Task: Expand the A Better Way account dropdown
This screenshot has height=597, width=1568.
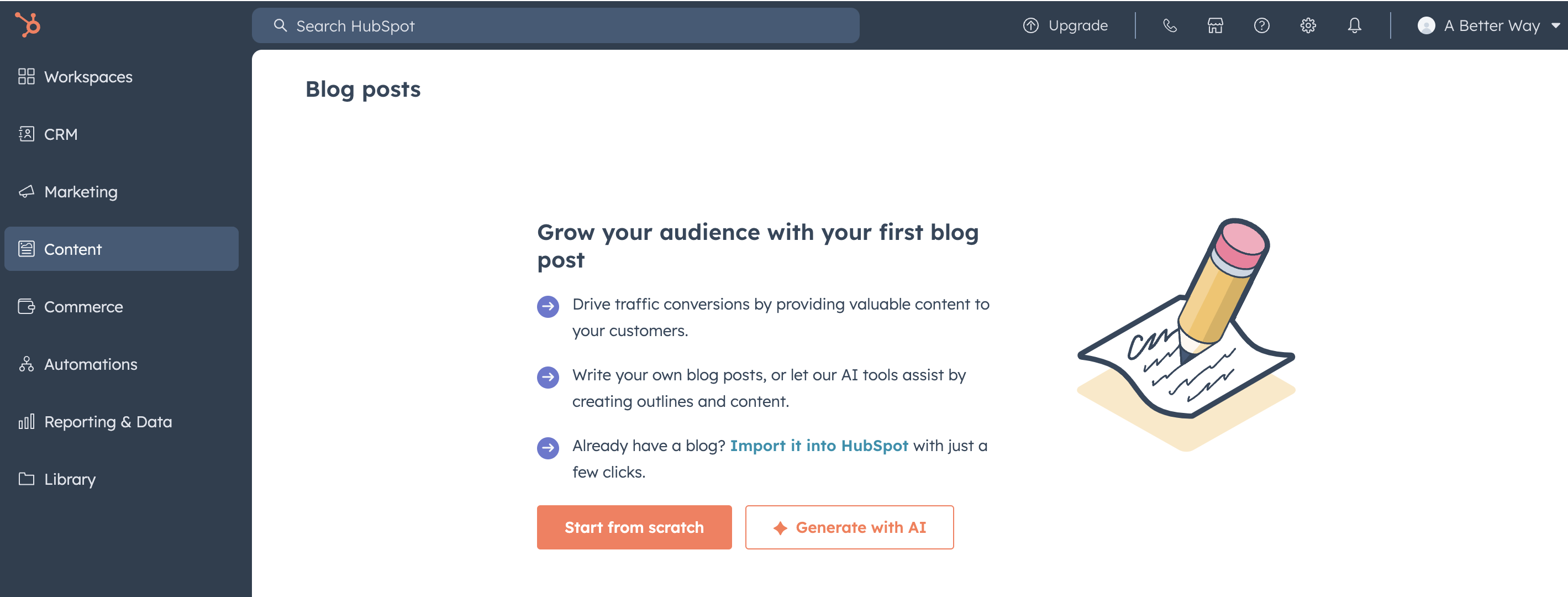Action: pyautogui.click(x=1555, y=25)
